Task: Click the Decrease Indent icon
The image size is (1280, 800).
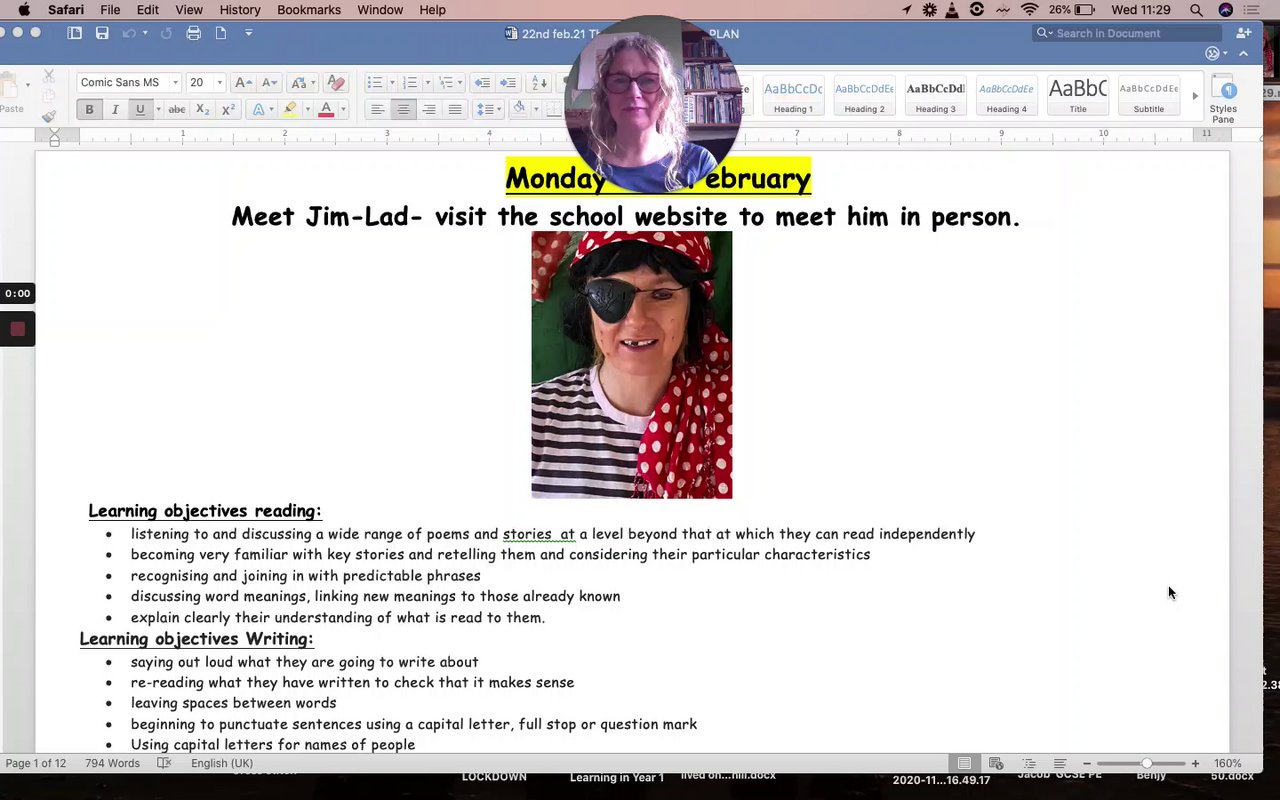Action: [x=482, y=83]
